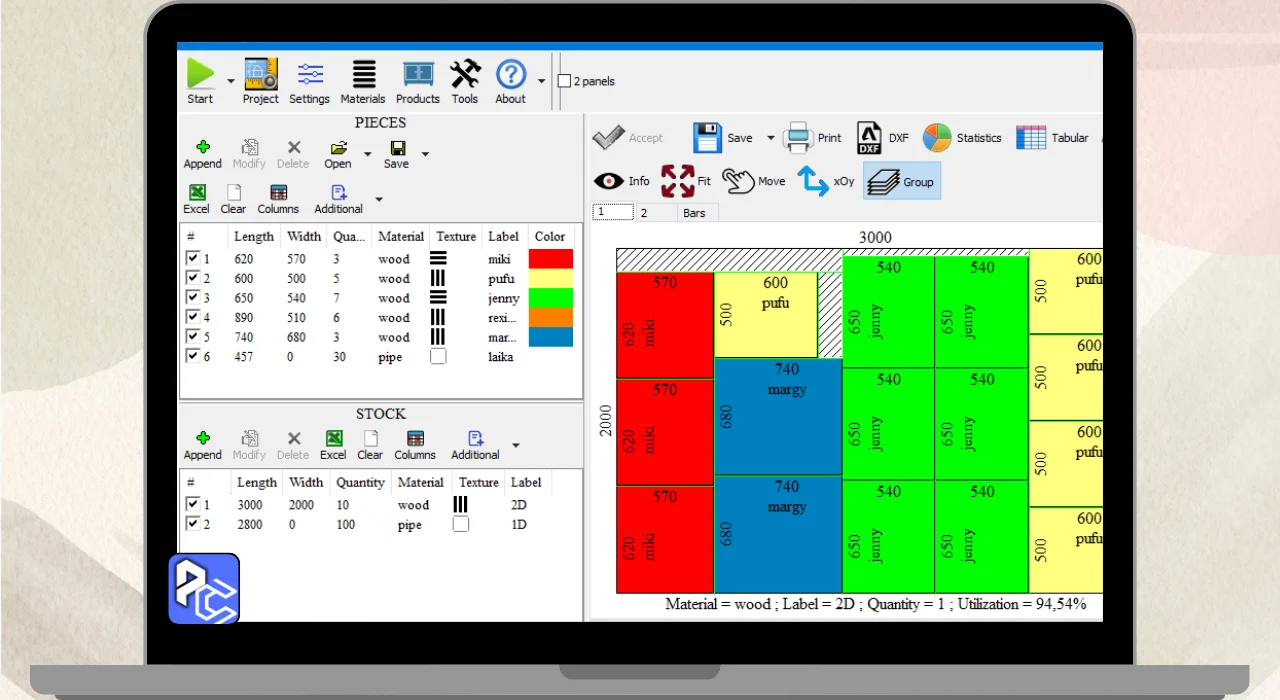Expand the dropdown arrow beside About

tap(542, 81)
